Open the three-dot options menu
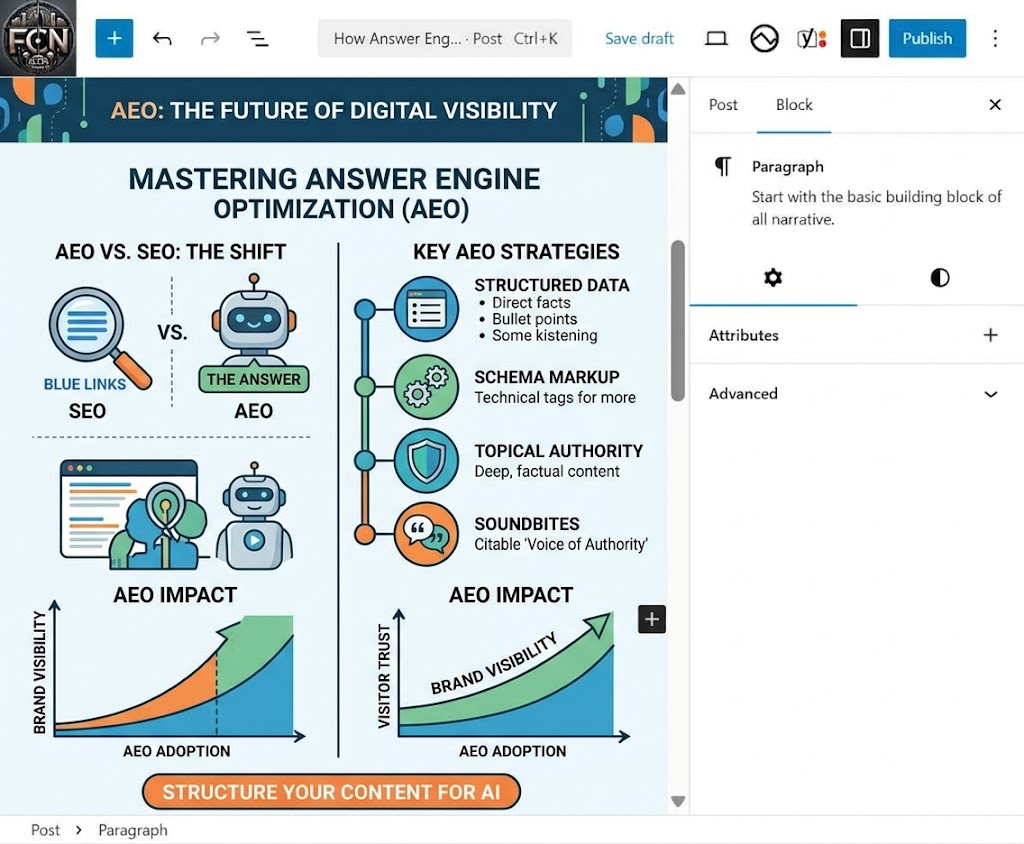This screenshot has height=844, width=1024. [994, 38]
